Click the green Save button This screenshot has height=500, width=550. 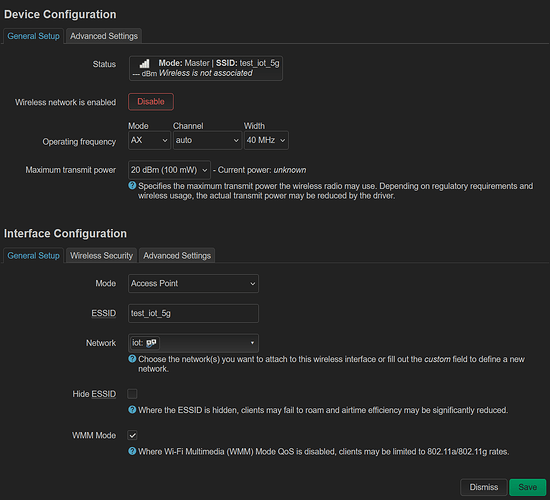click(528, 487)
